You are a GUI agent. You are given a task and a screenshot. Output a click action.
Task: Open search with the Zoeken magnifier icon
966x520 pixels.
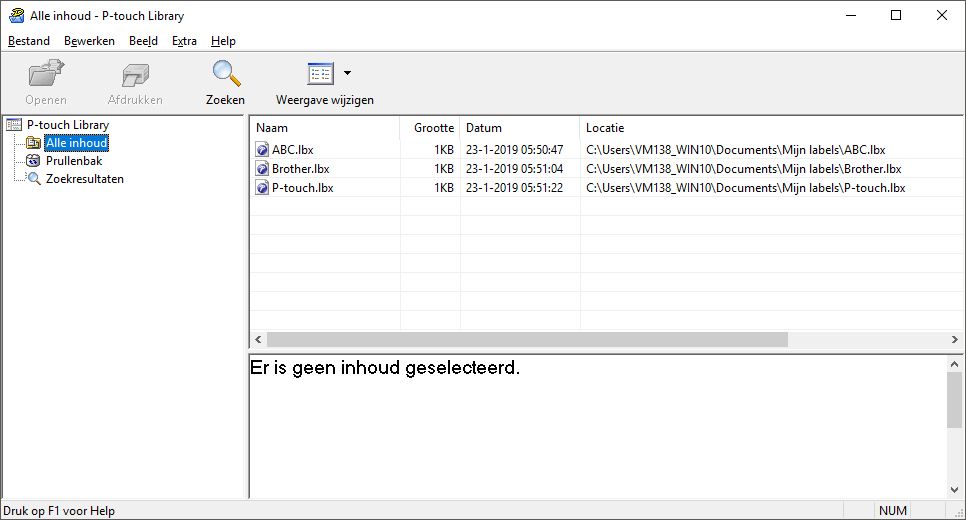coord(226,73)
